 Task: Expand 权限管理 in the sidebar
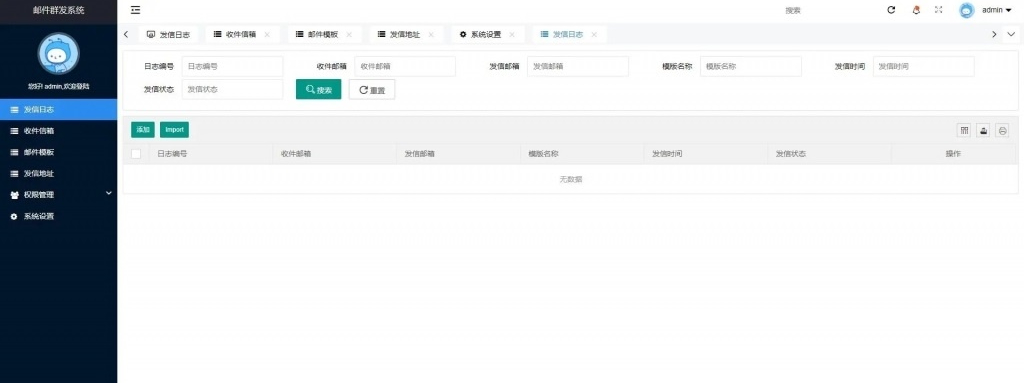[59, 195]
